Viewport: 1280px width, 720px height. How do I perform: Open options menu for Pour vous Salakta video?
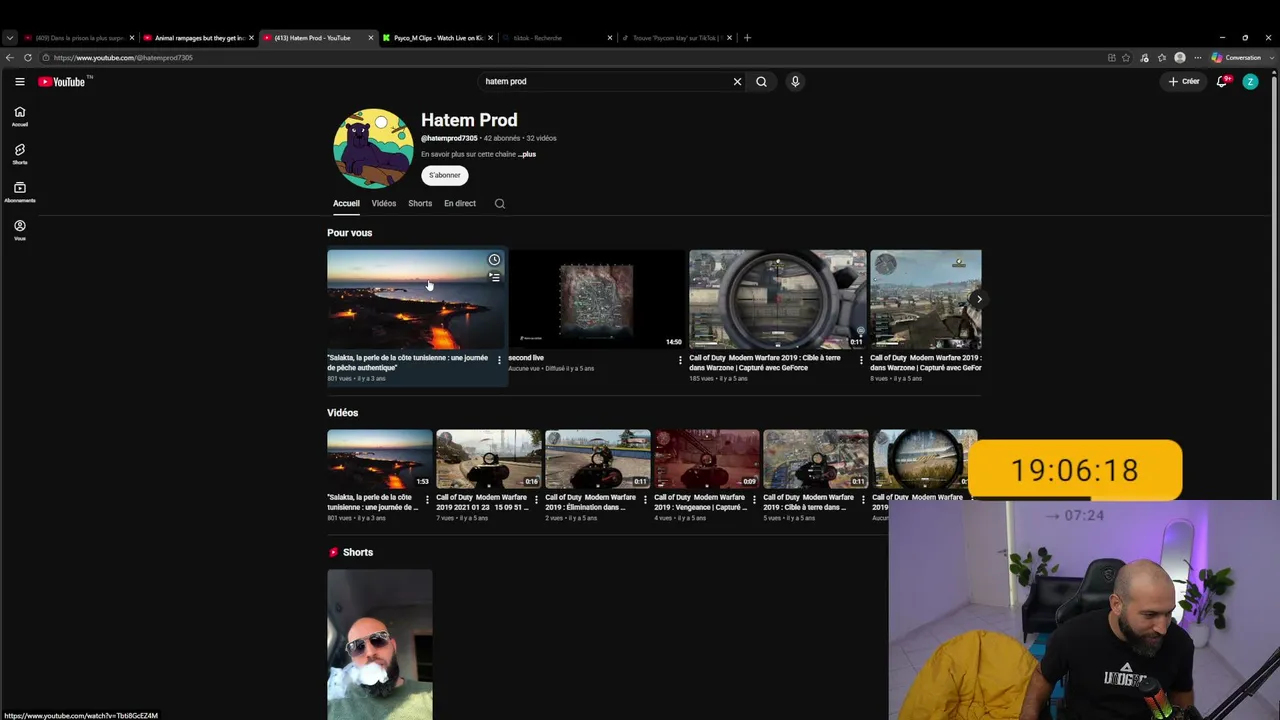499,360
